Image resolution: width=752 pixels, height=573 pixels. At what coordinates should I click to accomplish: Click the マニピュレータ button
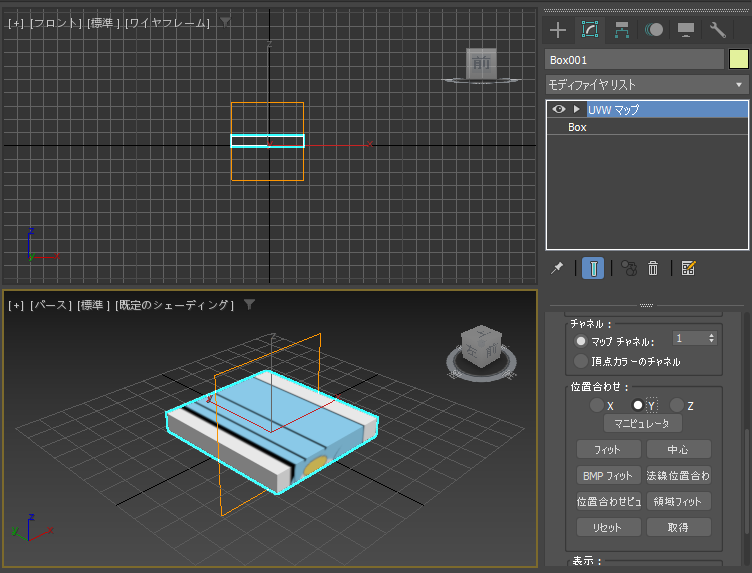click(x=643, y=423)
